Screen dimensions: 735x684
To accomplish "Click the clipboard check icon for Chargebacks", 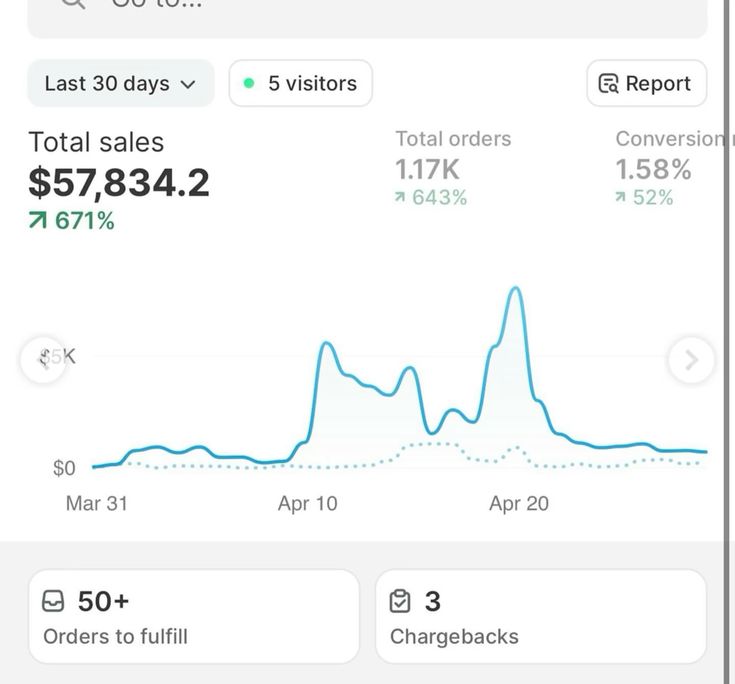I will (400, 602).
